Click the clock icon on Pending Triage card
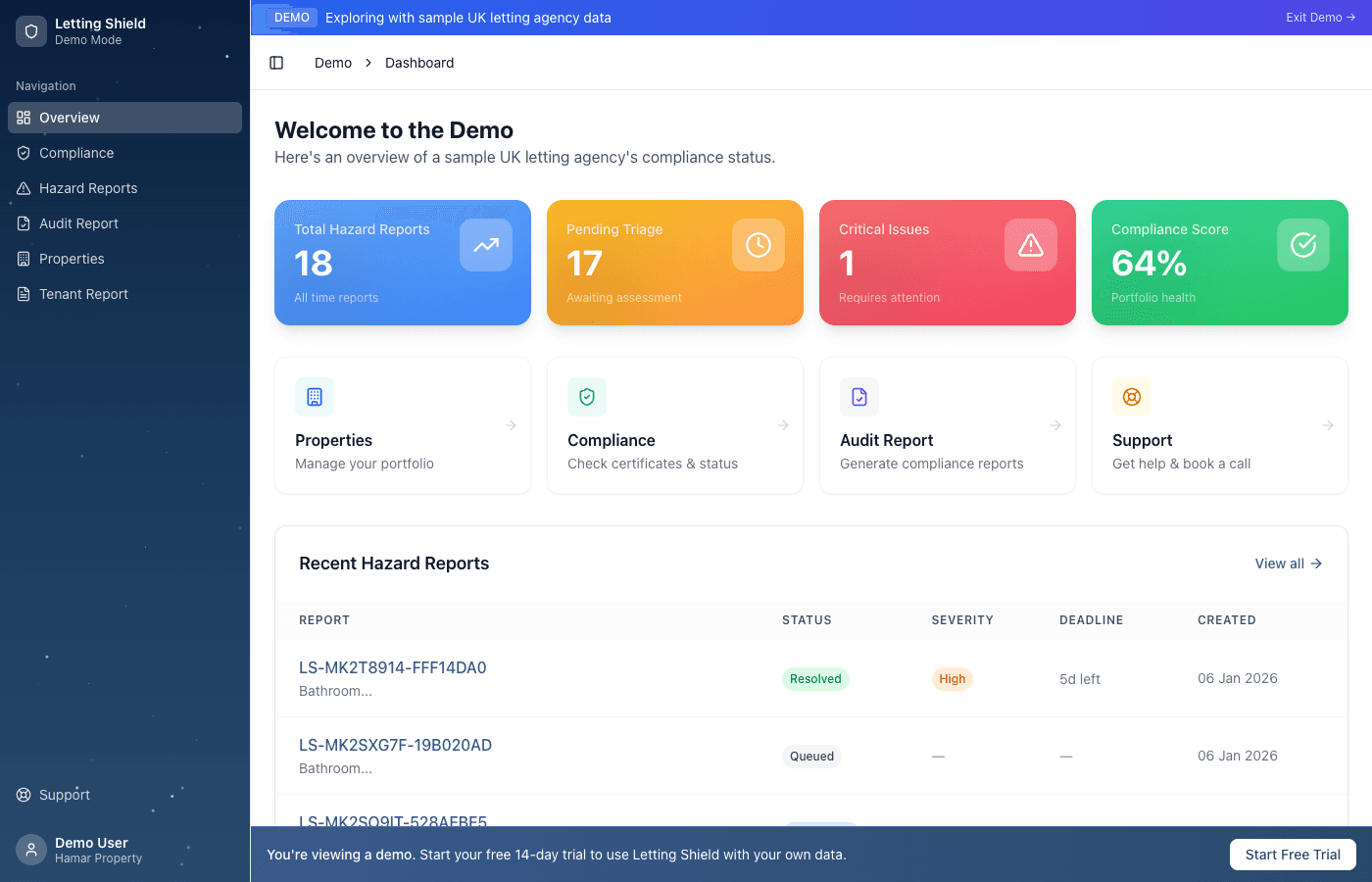Screen dimensions: 1372x882 click(758, 245)
